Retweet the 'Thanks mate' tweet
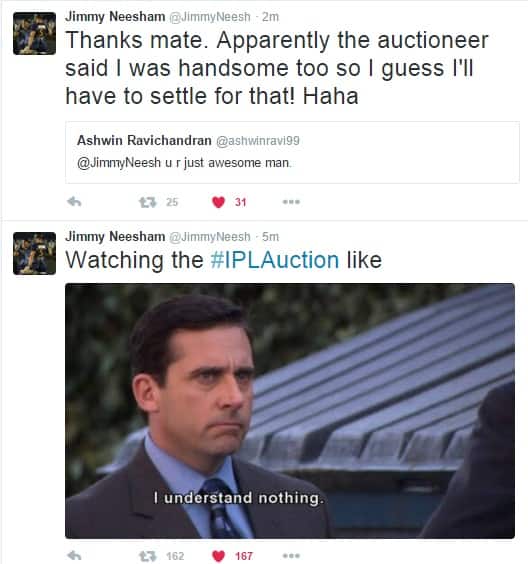The image size is (528, 564). coord(147,202)
